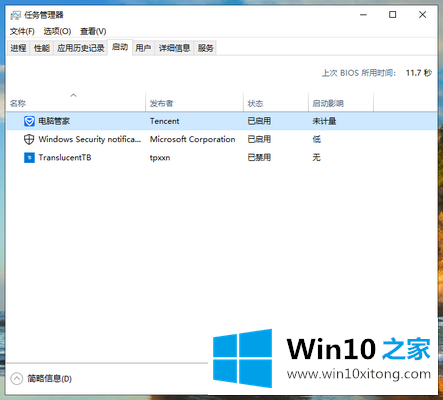Screen dimensions: 443x400
Task: Switch to the 服务 tab
Action: tap(205, 48)
